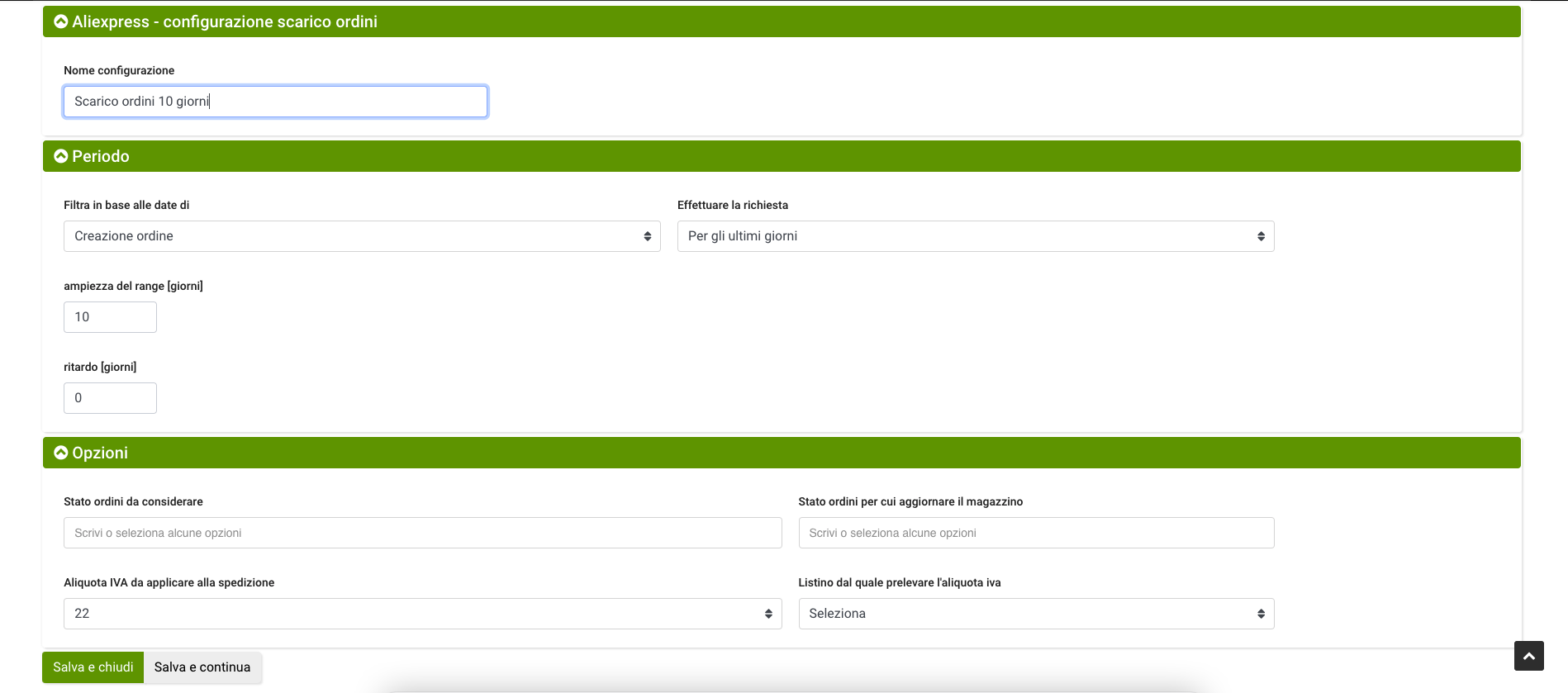This screenshot has width=1568, height=693.
Task: Collapse the Aliexpress configurazione section chevron icon
Action: click(60, 21)
